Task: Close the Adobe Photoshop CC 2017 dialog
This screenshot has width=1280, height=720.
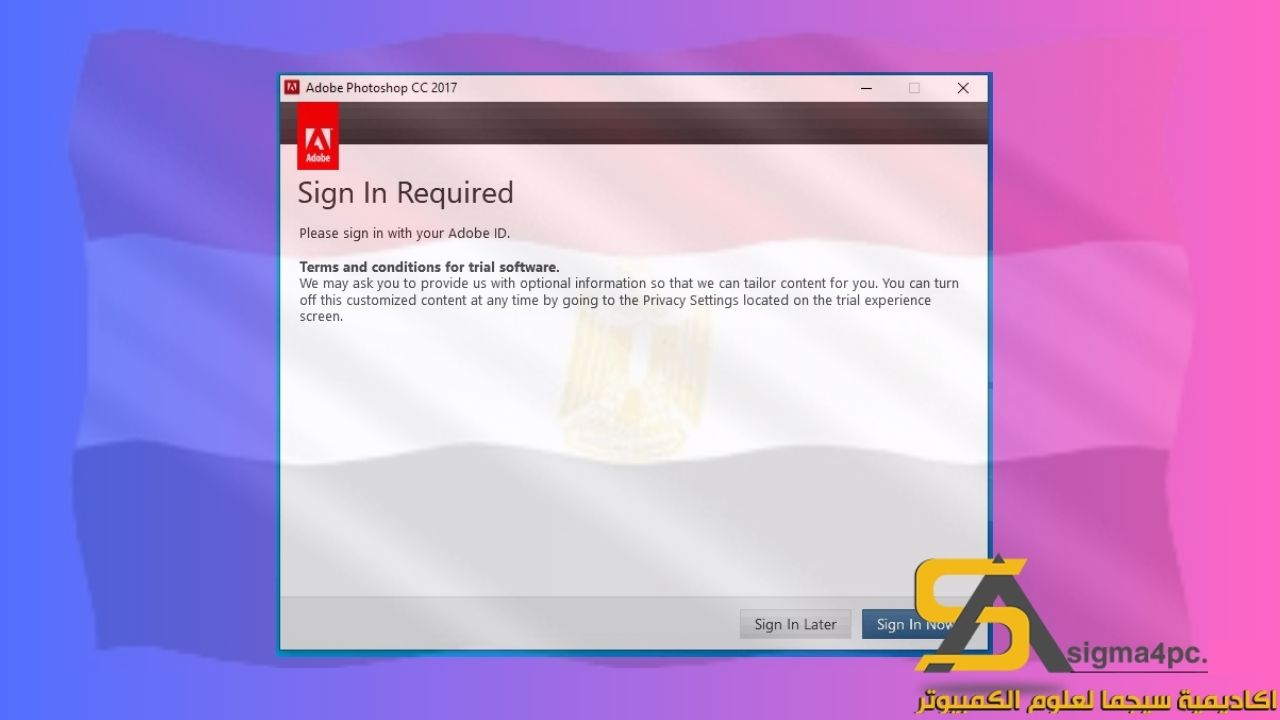Action: pyautogui.click(x=963, y=88)
